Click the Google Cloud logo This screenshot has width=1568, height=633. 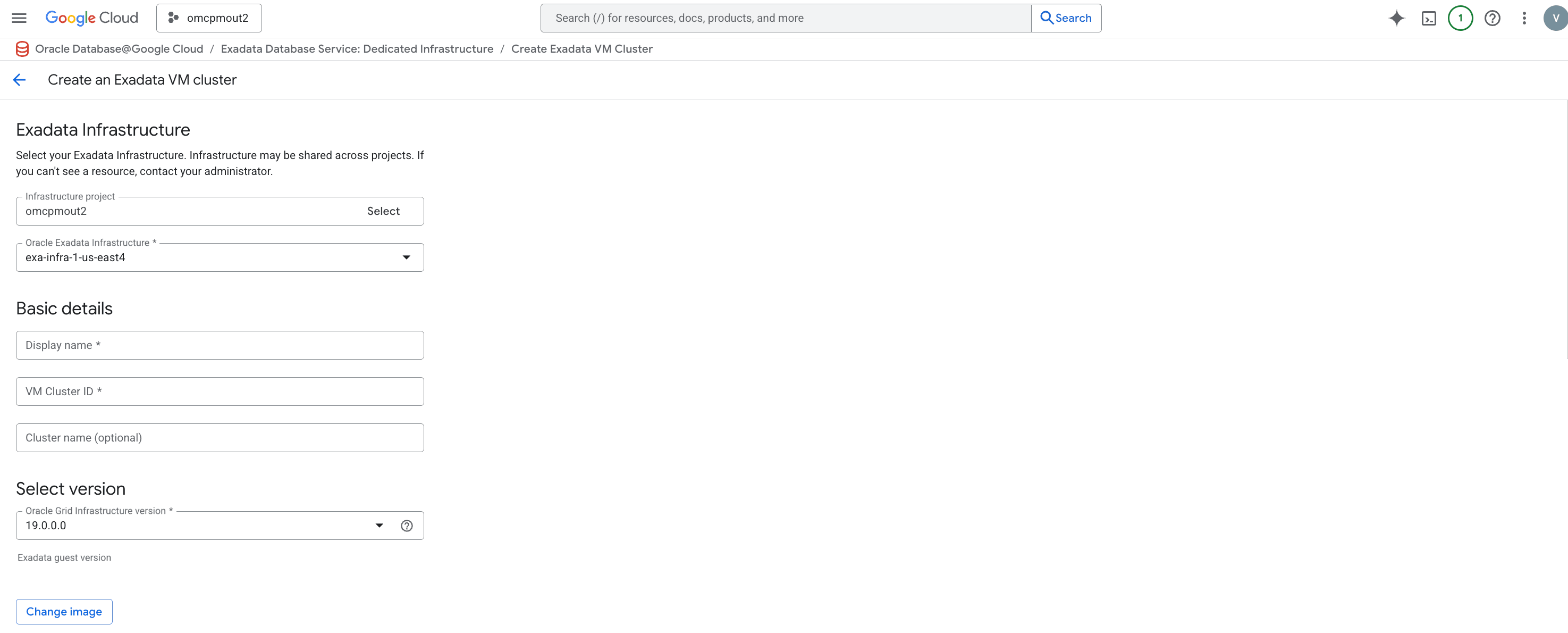click(91, 18)
